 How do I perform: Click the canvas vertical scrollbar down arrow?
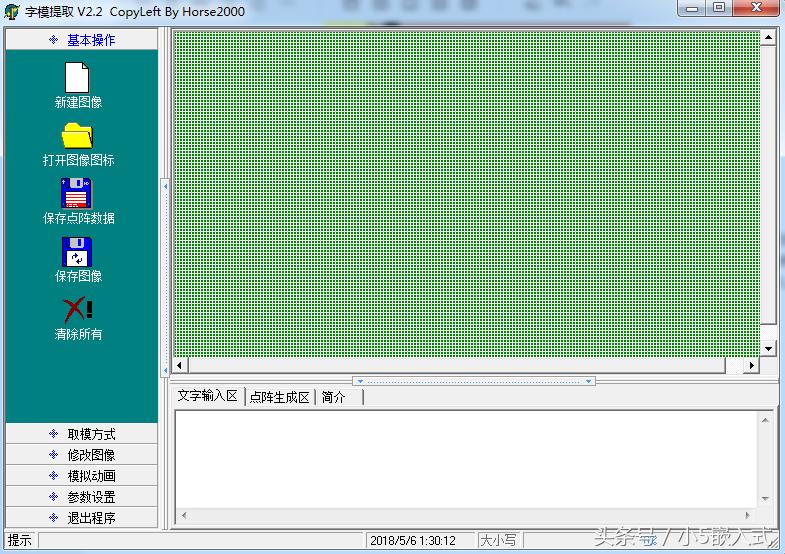(x=768, y=348)
